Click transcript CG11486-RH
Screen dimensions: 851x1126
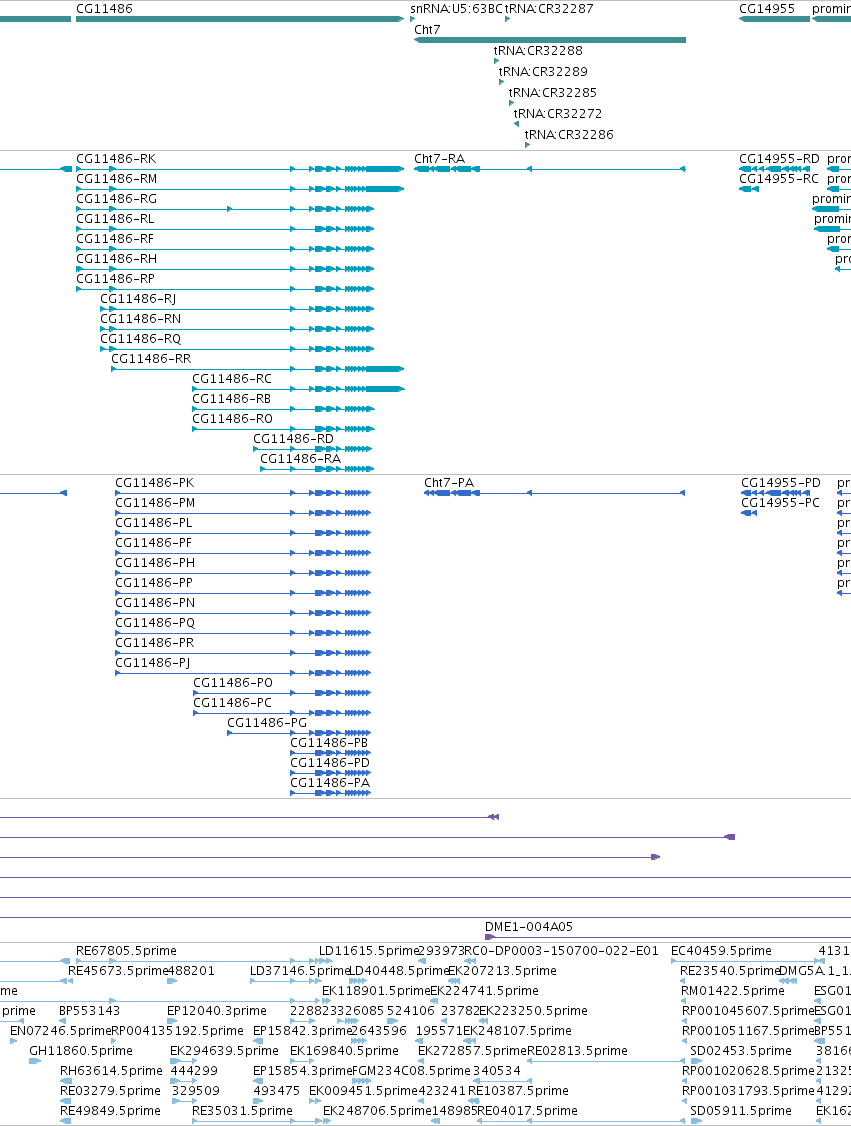pos(116,259)
